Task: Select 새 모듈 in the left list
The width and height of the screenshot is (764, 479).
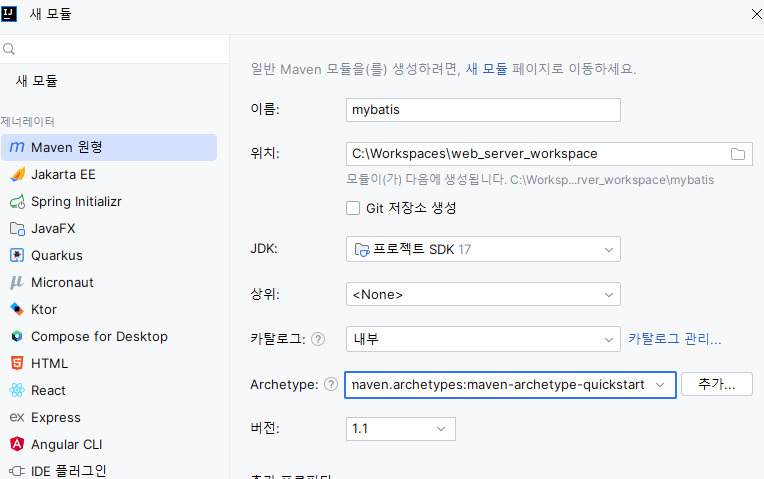Action: [37, 81]
